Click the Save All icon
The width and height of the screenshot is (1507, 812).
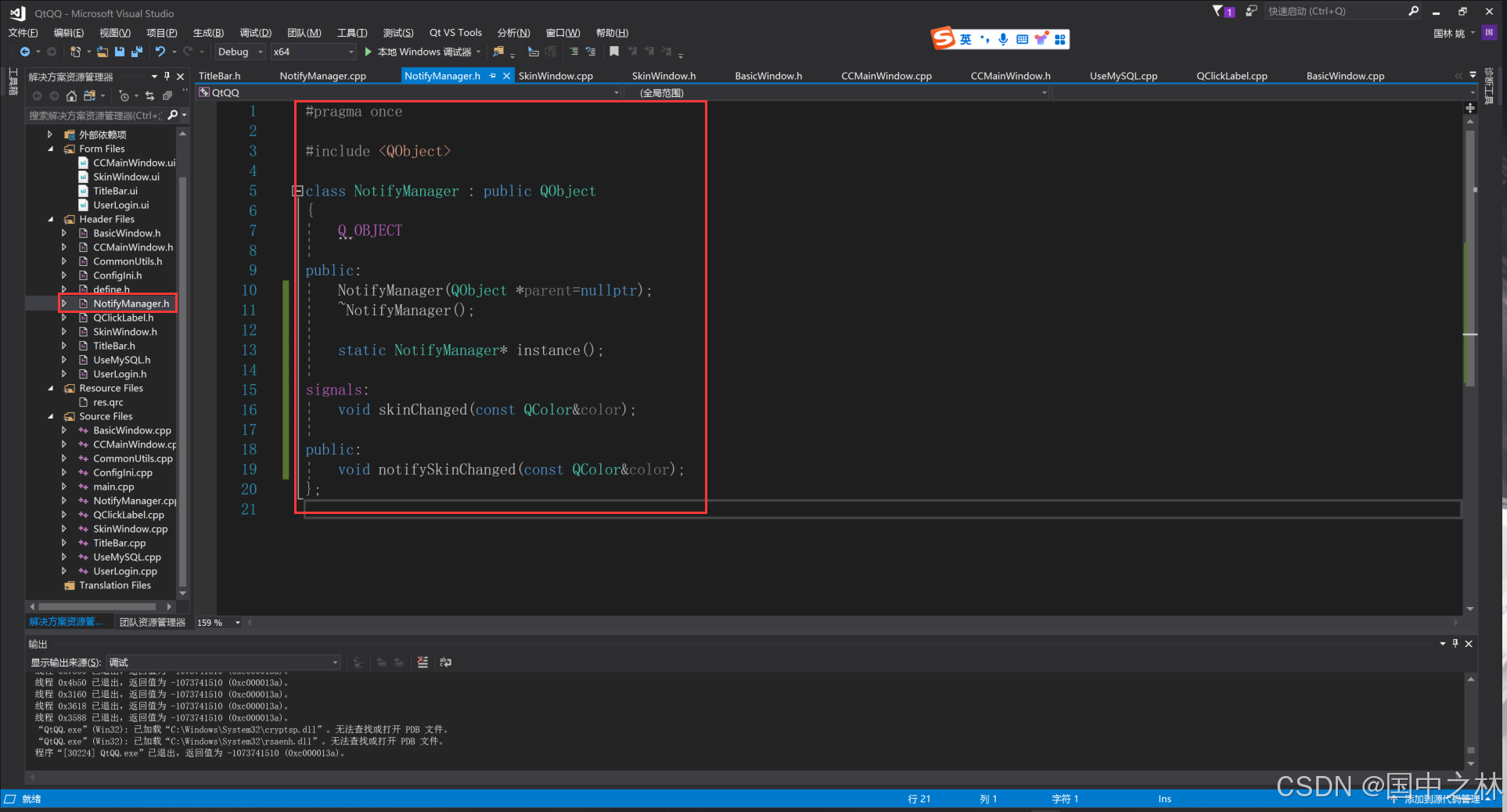point(137,52)
